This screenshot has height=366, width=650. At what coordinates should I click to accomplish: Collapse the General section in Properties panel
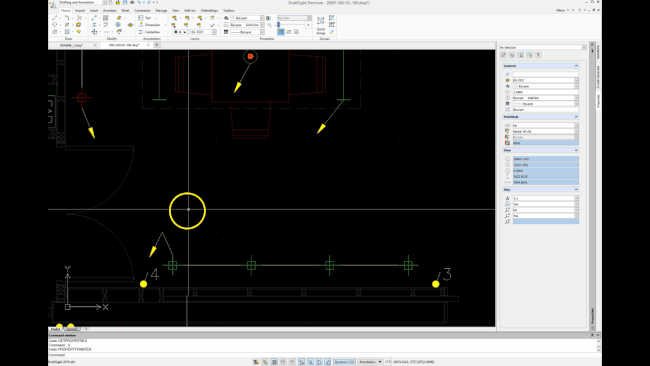pyautogui.click(x=576, y=66)
